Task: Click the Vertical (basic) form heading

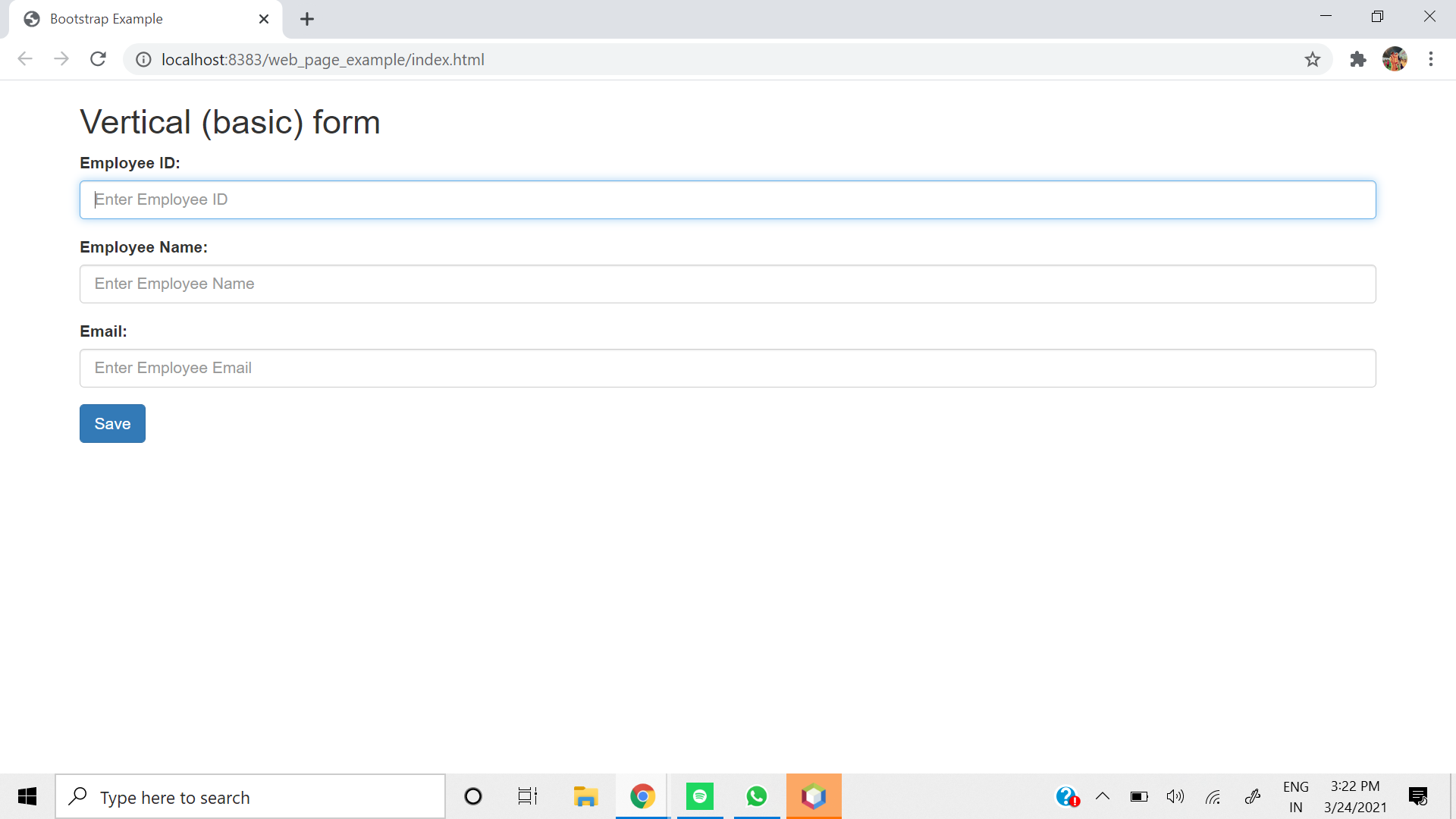Action: point(230,122)
